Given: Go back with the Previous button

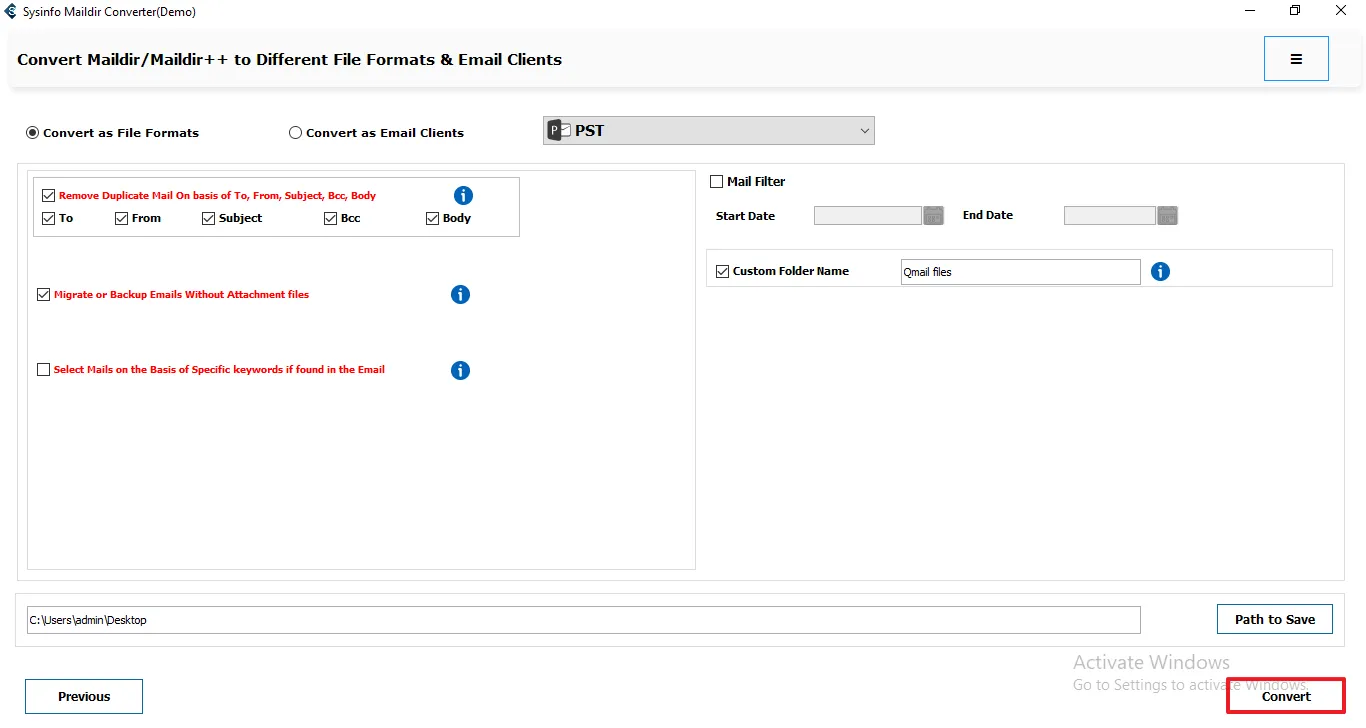Looking at the screenshot, I should 84,697.
